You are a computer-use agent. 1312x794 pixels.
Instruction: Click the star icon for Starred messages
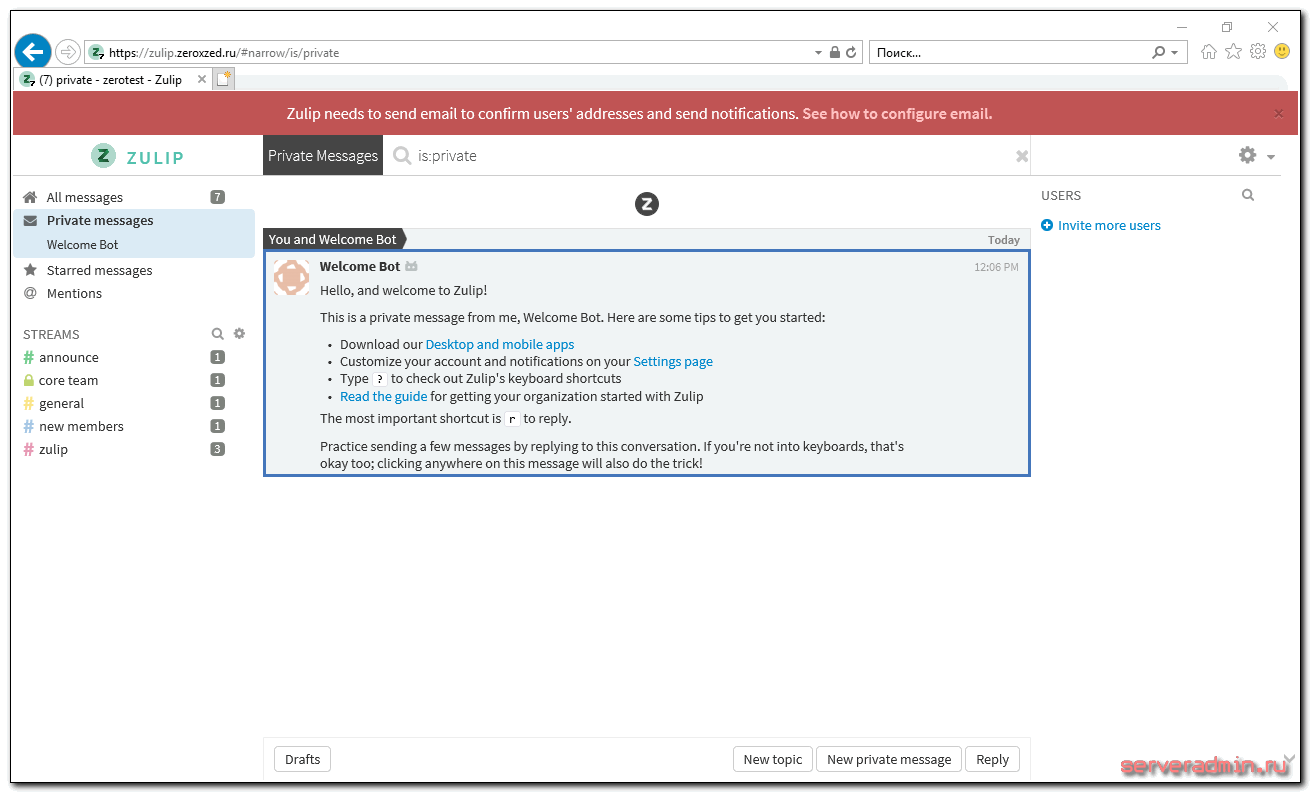pyautogui.click(x=30, y=270)
